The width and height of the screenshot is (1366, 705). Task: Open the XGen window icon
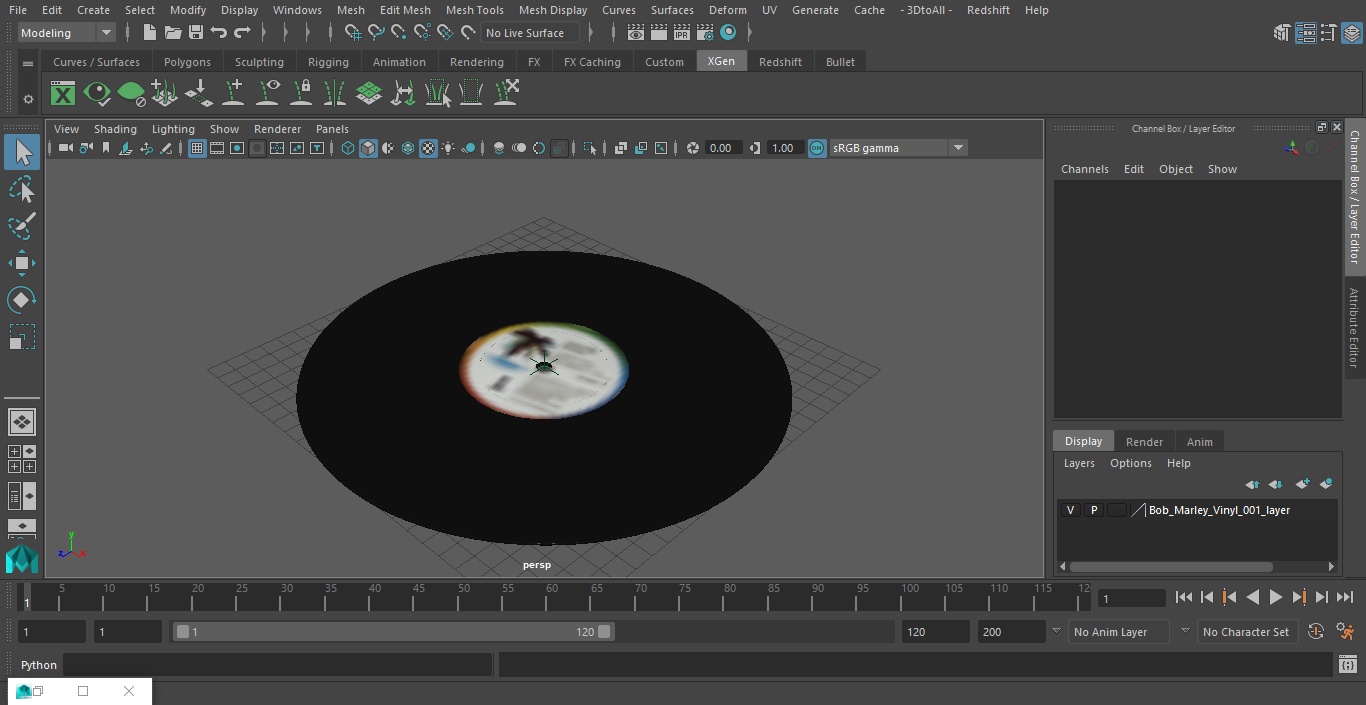63,94
